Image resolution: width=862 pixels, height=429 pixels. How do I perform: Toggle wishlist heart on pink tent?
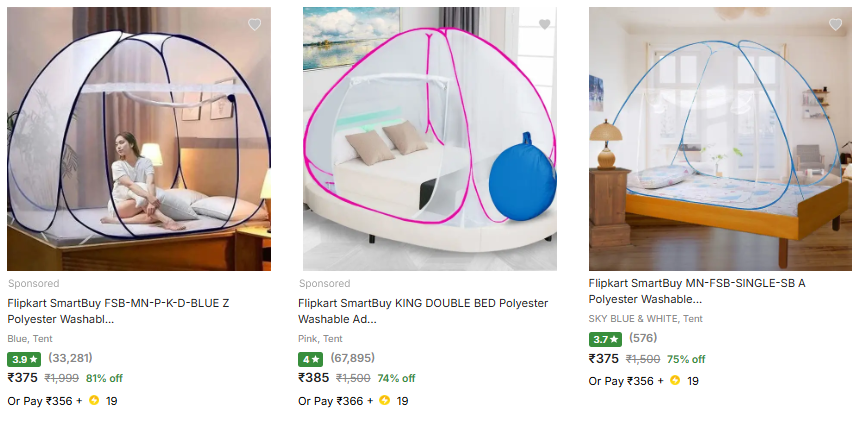(544, 24)
